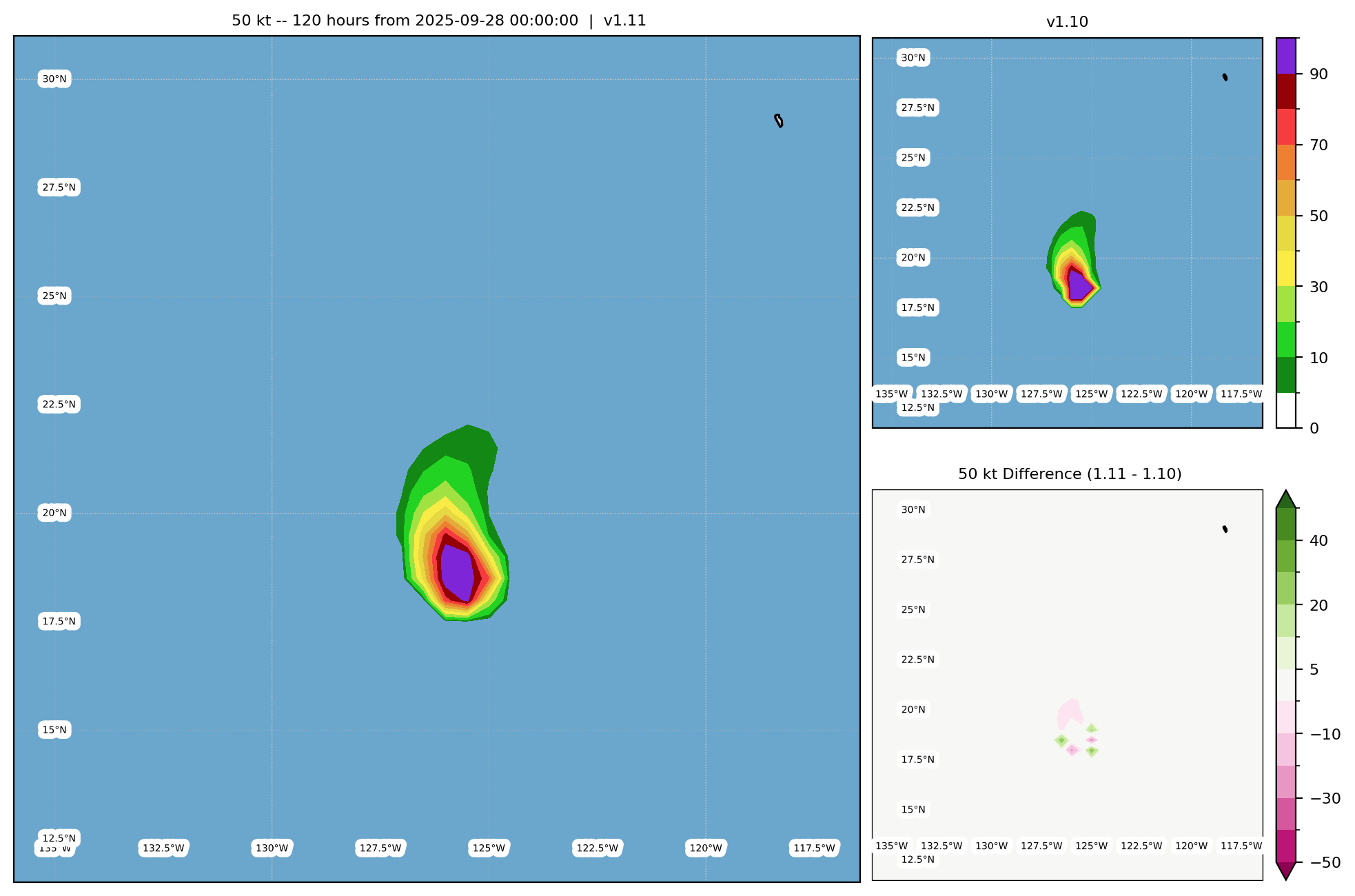Click the small island outline in the main map

coord(779,121)
